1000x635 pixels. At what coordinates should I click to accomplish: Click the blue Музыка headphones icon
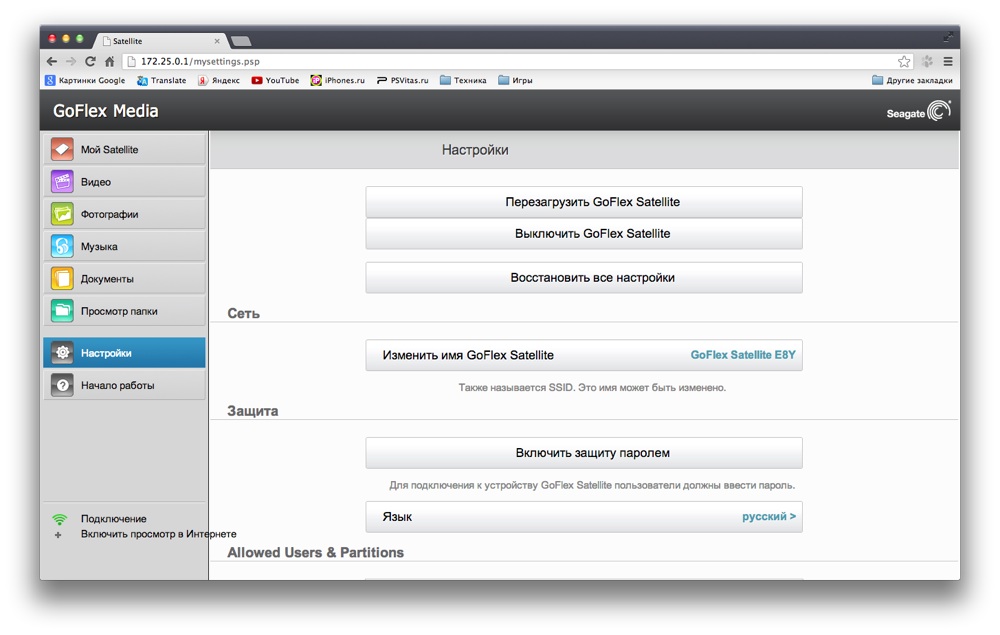tap(62, 246)
